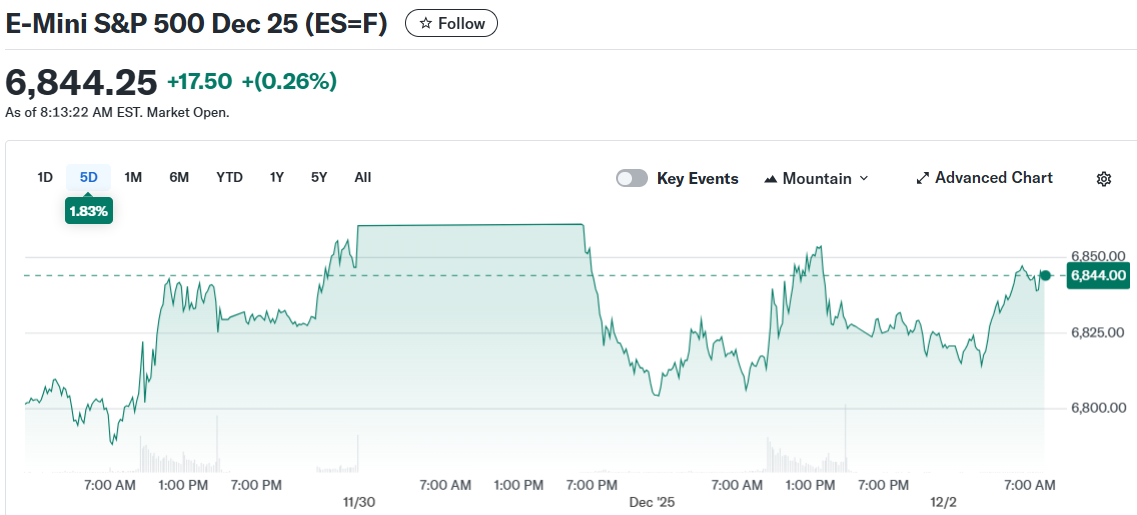Switch to the 1M time range

(133, 177)
